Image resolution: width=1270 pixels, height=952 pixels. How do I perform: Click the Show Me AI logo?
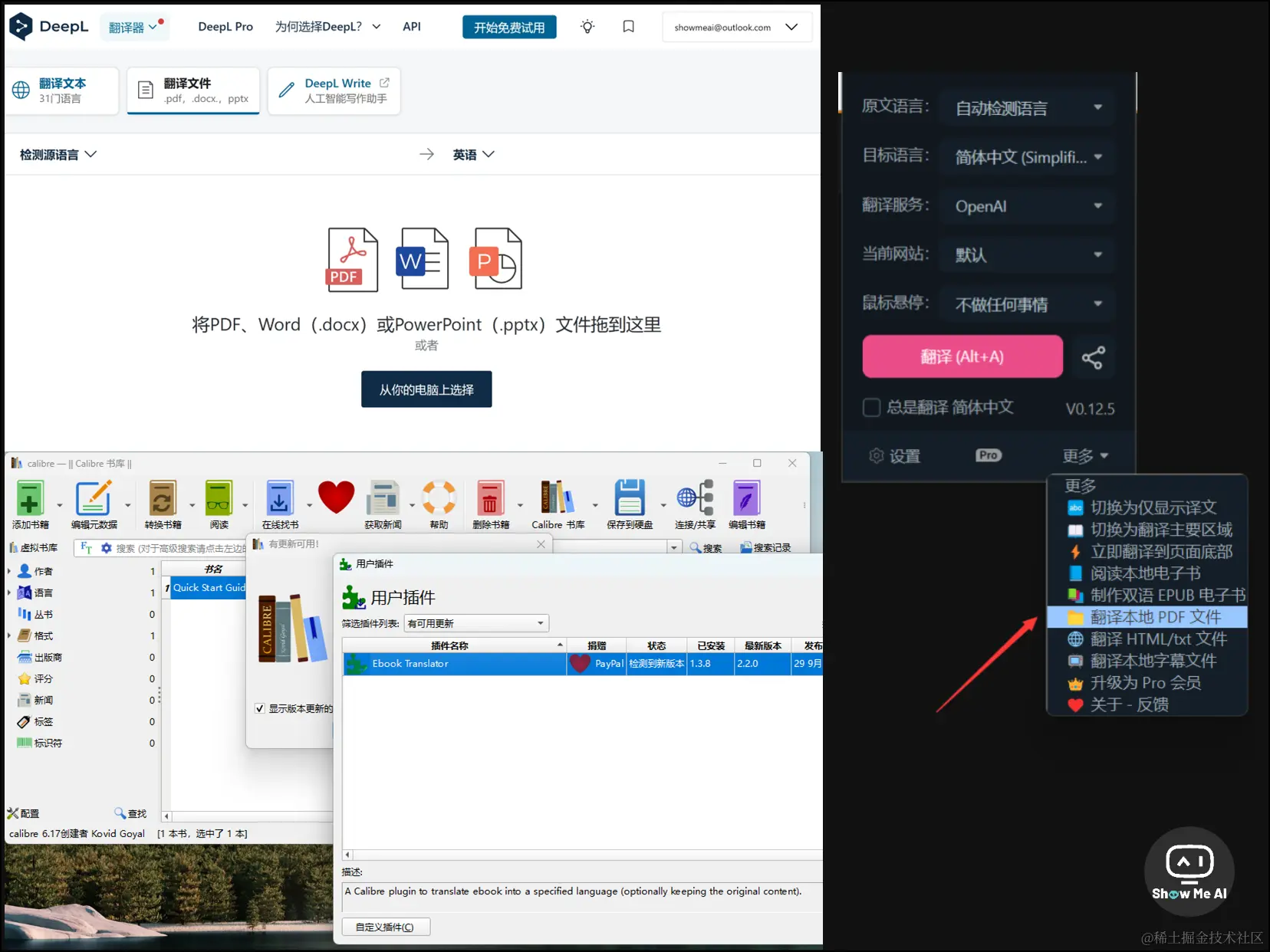coord(1189,872)
